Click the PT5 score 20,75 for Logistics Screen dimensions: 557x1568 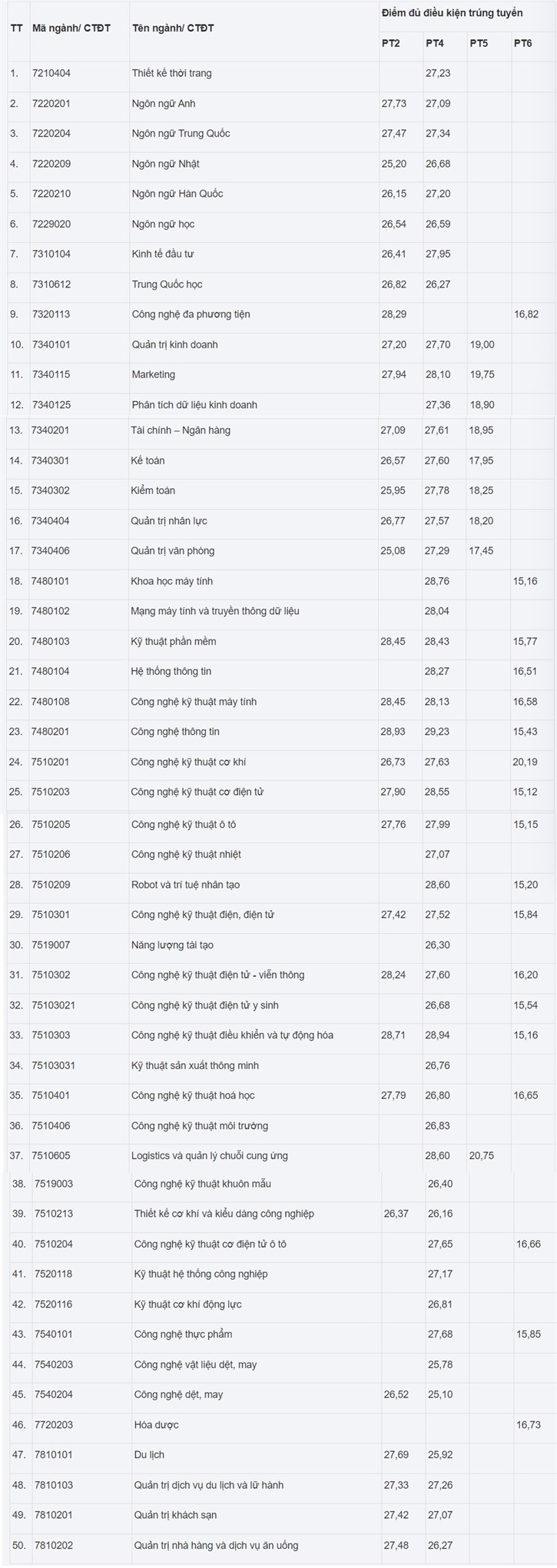point(482,1155)
